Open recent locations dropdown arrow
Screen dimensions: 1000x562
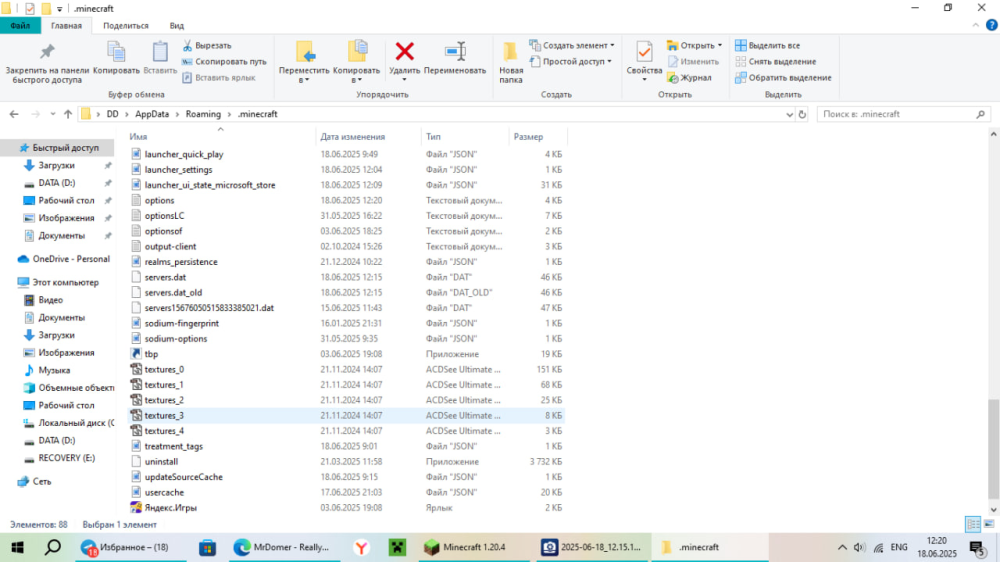(x=52, y=114)
